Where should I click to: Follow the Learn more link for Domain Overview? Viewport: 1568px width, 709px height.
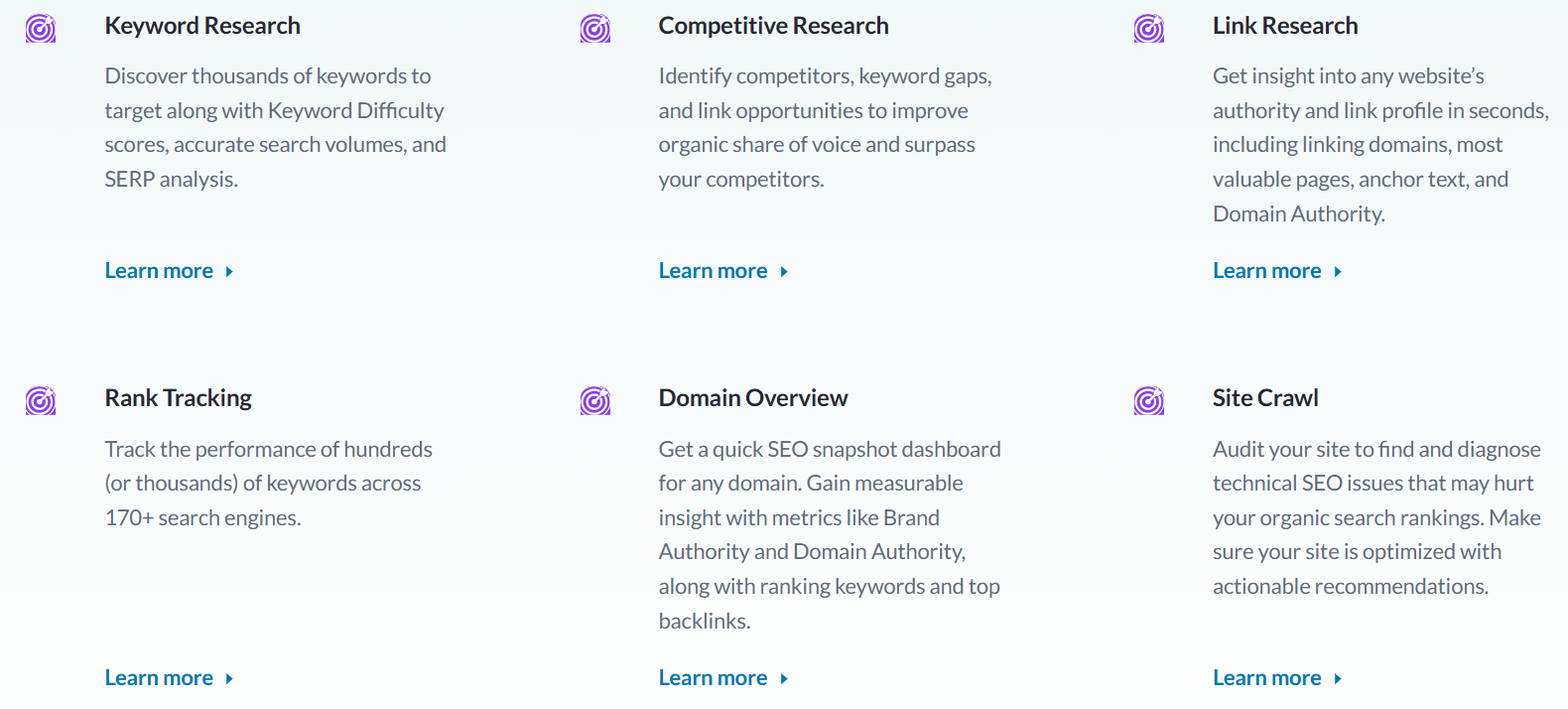tap(713, 678)
